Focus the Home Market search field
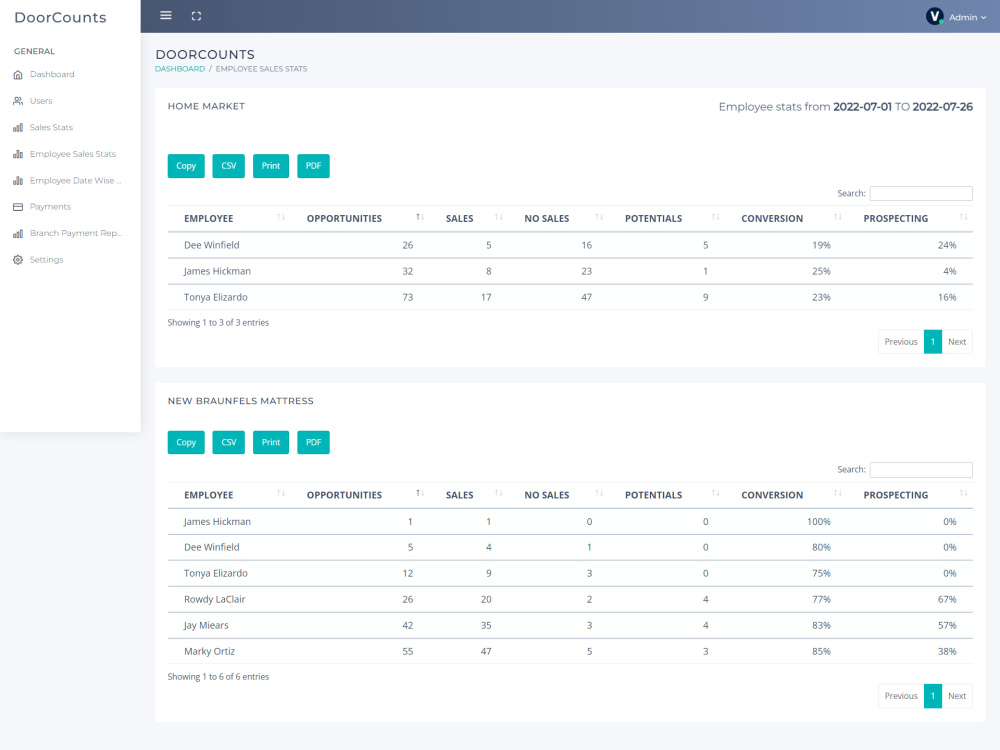1000x750 pixels. (x=921, y=193)
